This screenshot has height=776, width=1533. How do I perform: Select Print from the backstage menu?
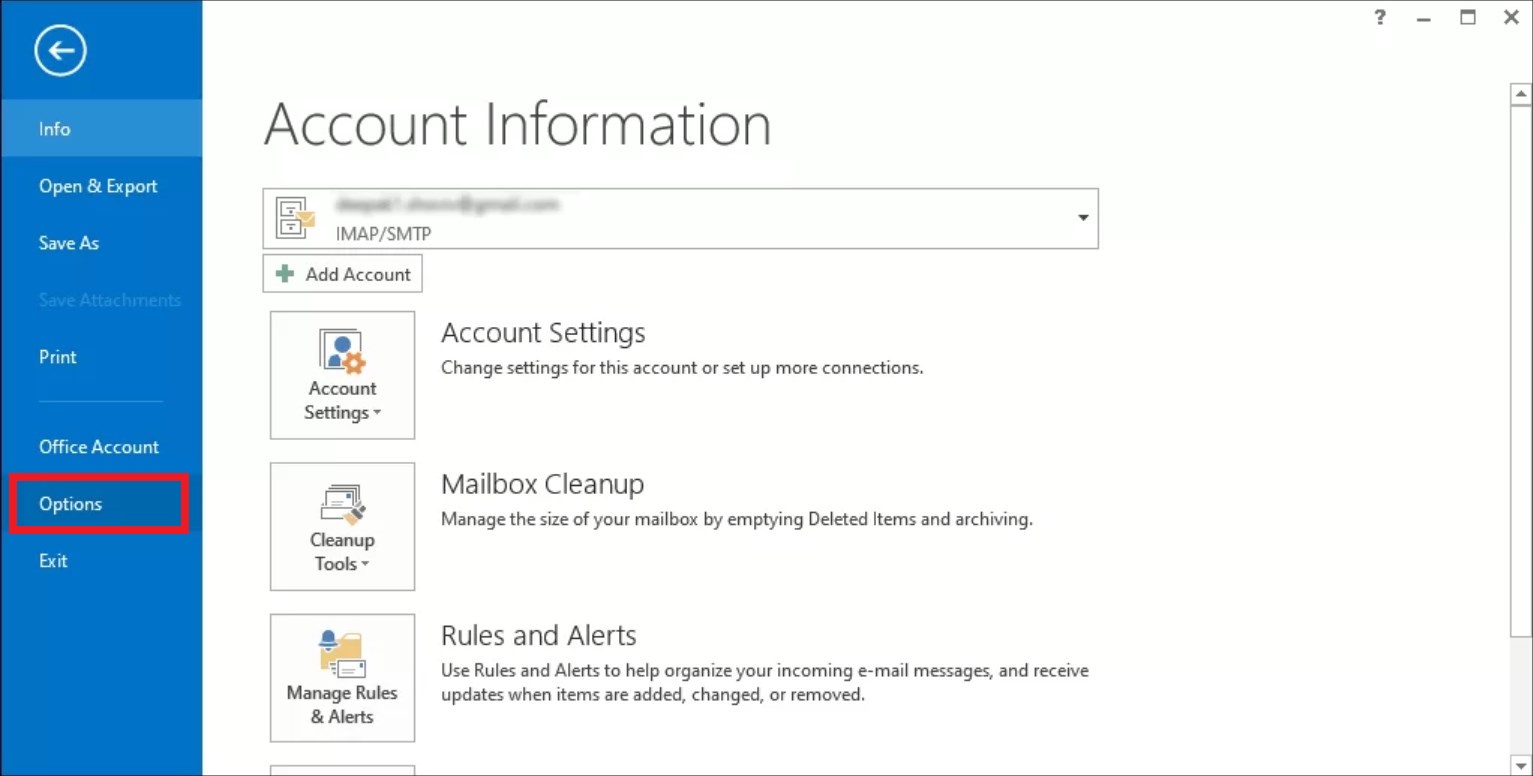click(x=58, y=357)
